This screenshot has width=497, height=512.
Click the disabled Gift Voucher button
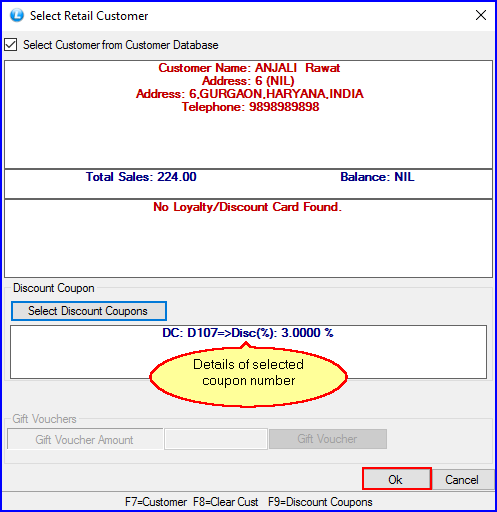[x=328, y=439]
